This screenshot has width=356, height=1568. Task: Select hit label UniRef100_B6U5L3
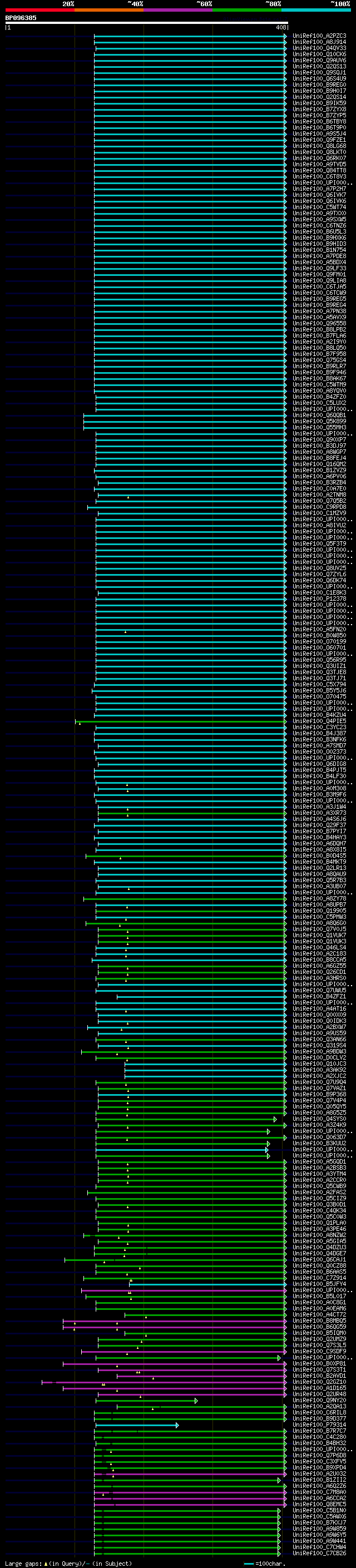(x=319, y=231)
